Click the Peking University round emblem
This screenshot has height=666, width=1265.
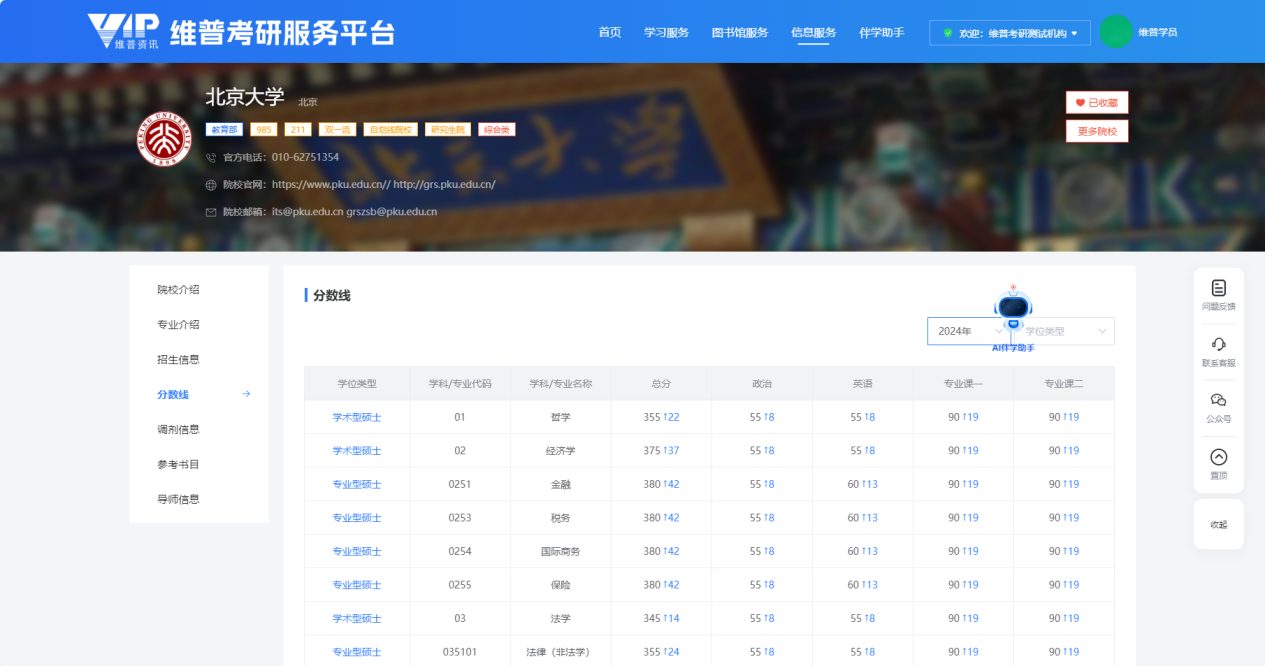coord(163,139)
